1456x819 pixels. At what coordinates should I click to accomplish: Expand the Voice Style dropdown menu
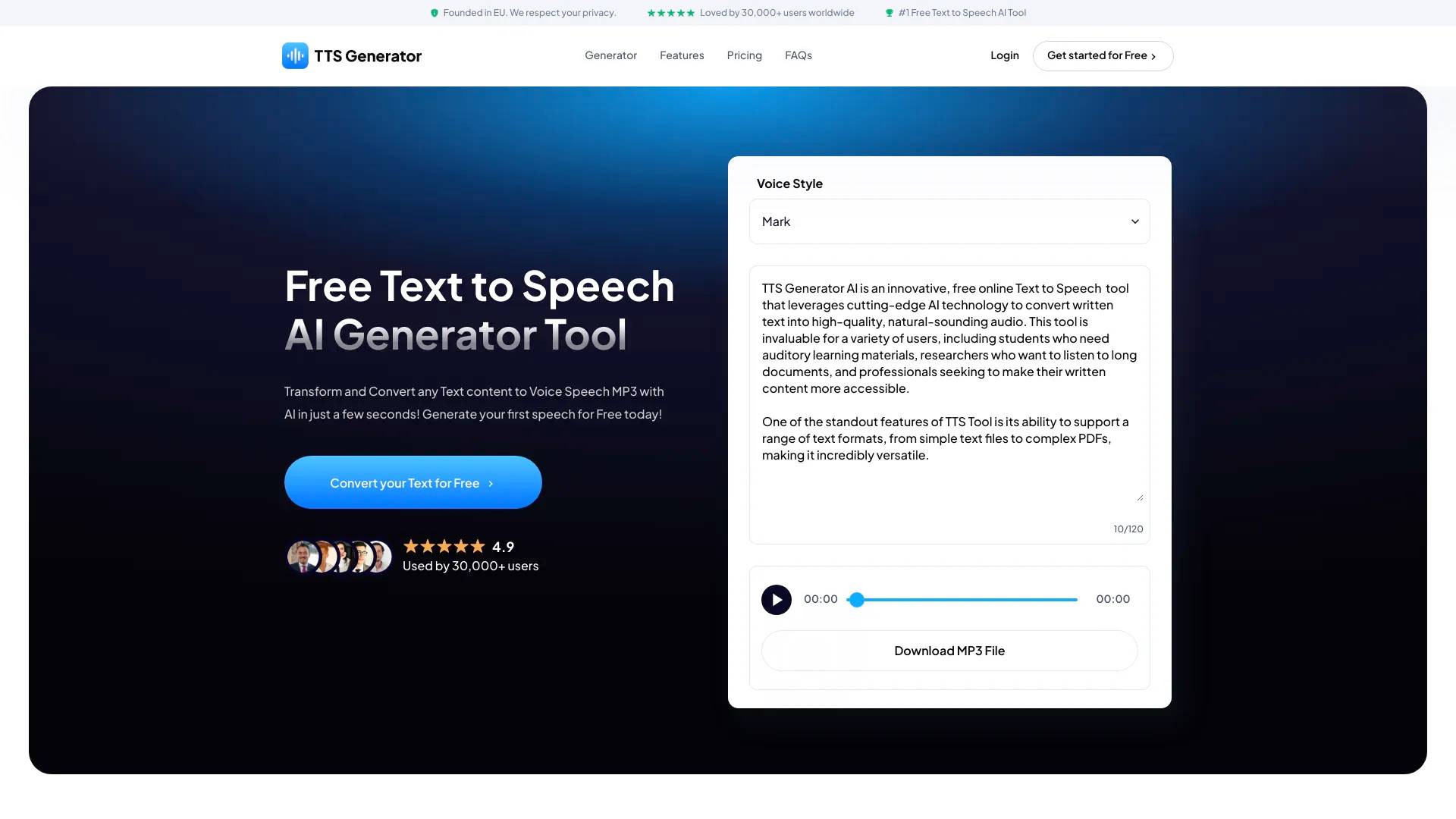pos(949,221)
